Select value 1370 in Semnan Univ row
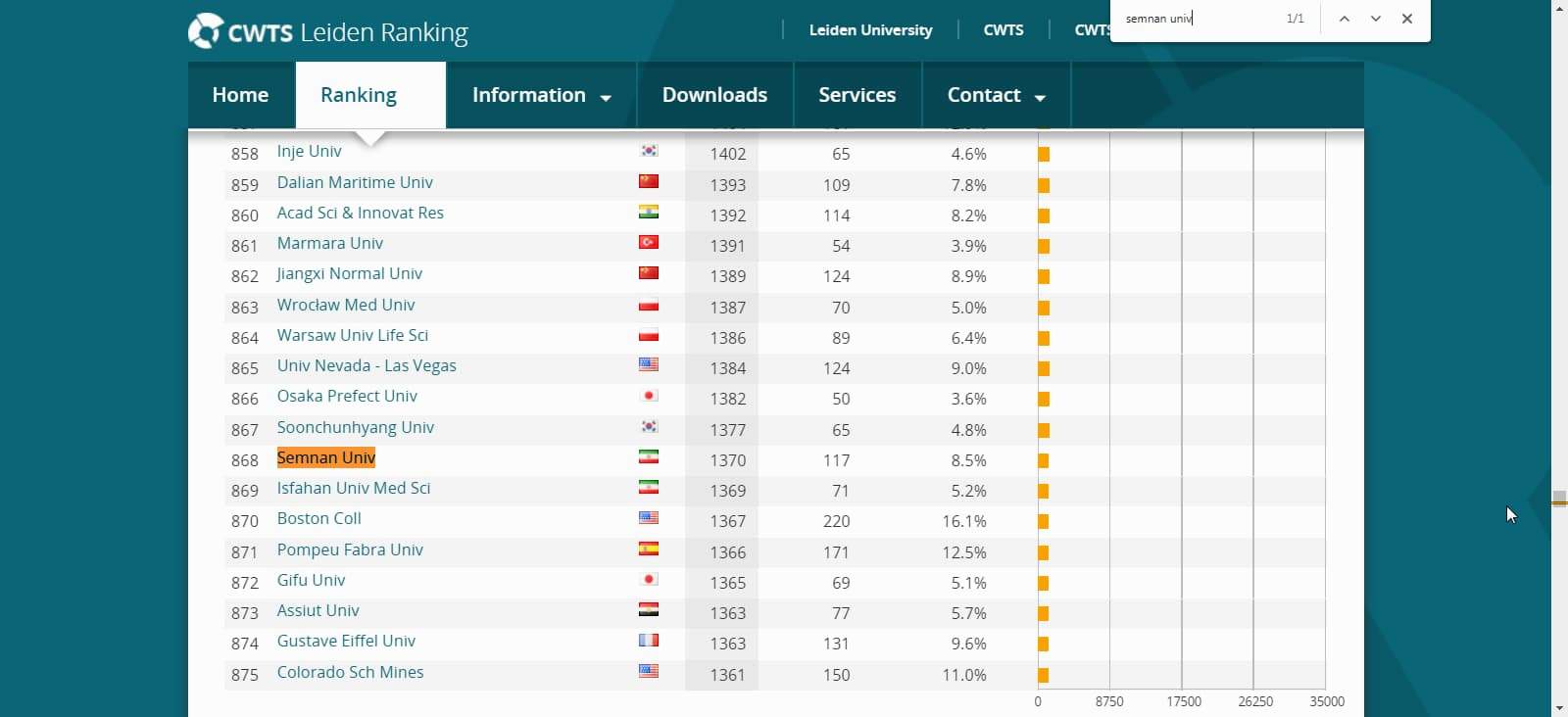Viewport: 1568px width, 717px height. point(728,460)
